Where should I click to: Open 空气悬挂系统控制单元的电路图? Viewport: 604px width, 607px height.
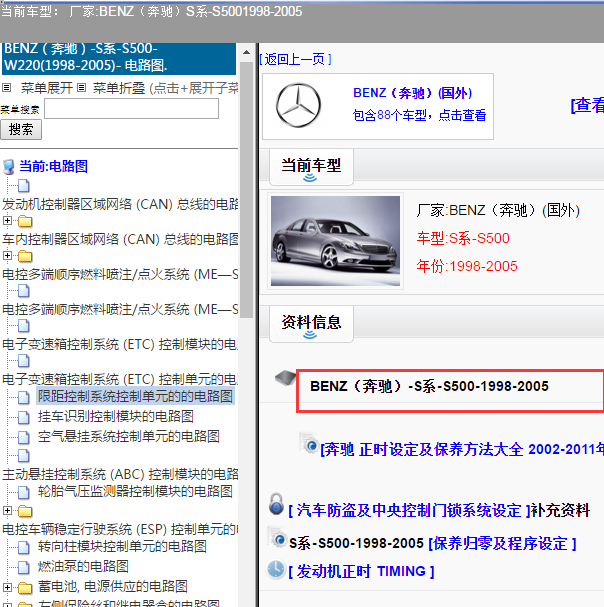pos(129,437)
